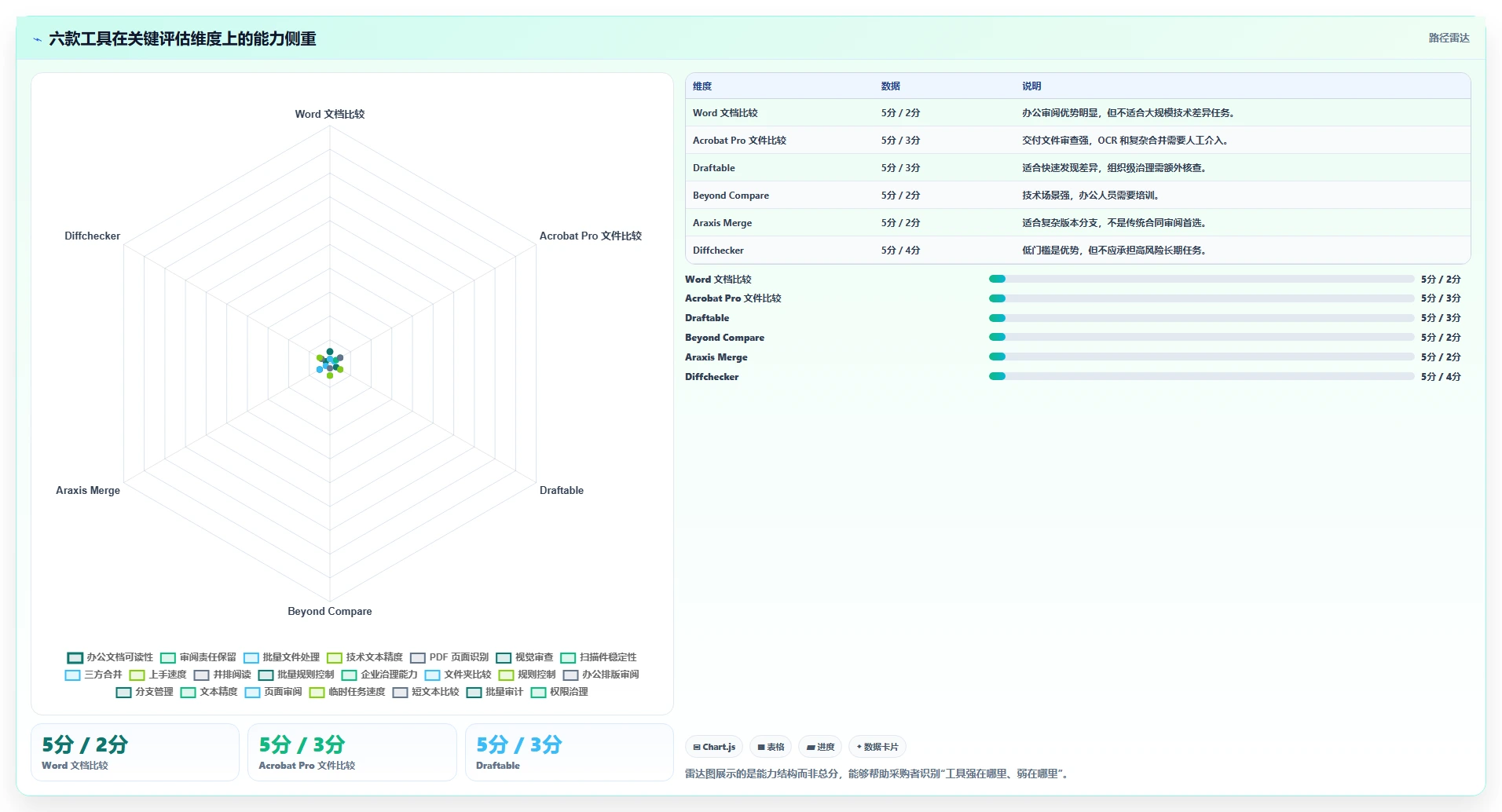The image size is (1502, 812).
Task: Toggle the 企业治理能力 legend entry
Action: point(379,675)
